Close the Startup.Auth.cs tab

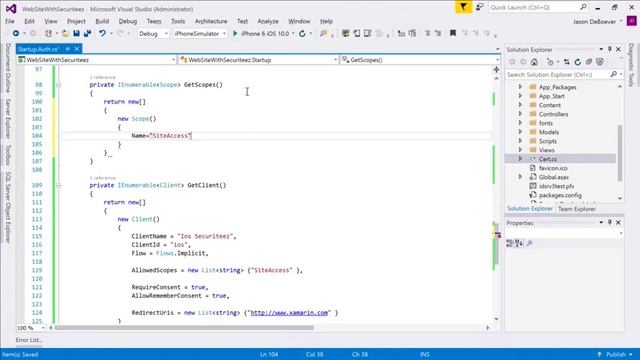coord(77,49)
